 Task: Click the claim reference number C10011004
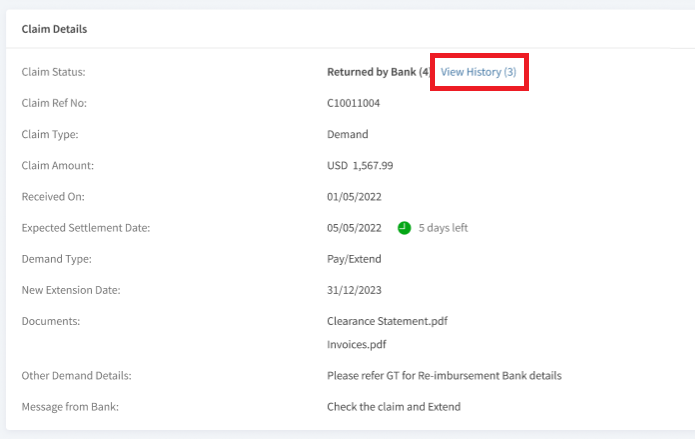point(353,103)
